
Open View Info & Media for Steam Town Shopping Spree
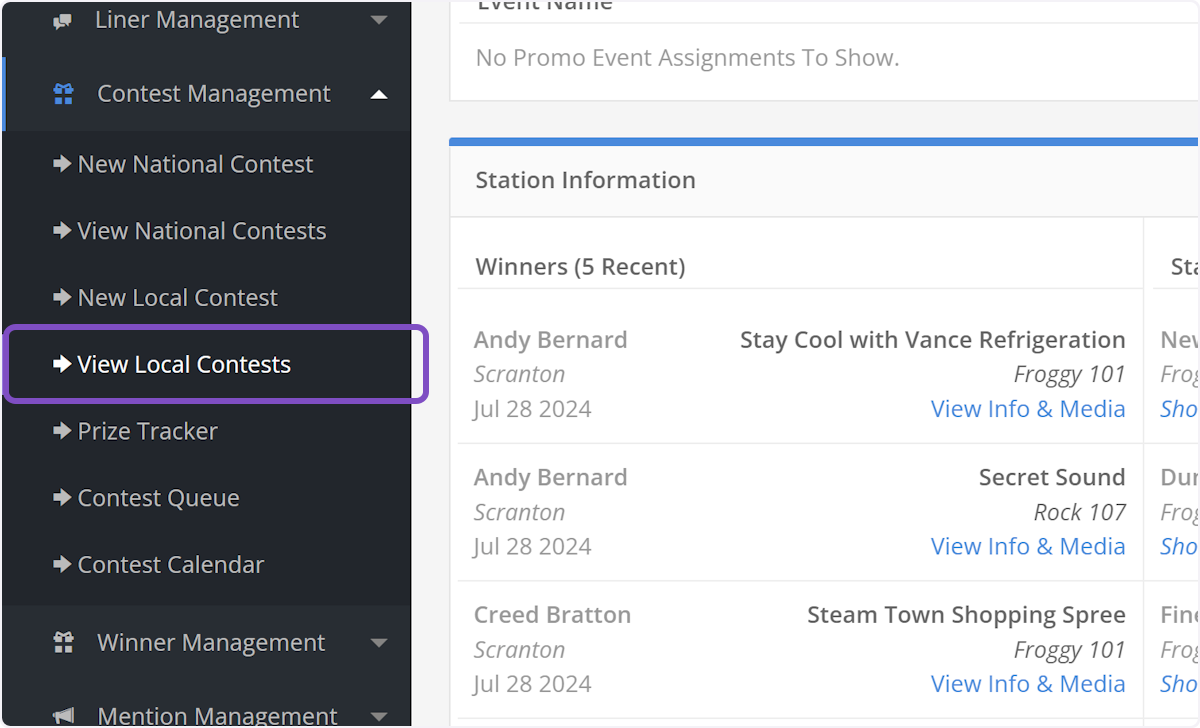coord(1028,683)
